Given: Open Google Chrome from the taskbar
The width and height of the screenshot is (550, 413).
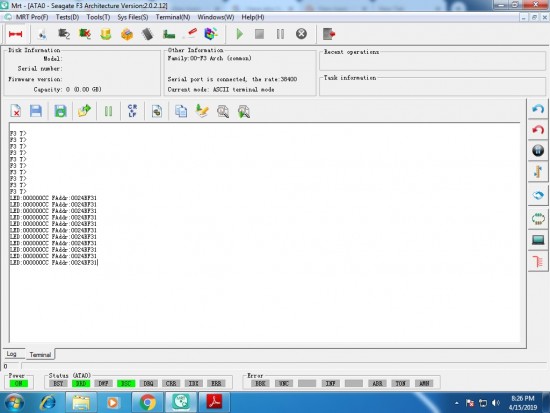Looking at the screenshot, I should (x=148, y=402).
